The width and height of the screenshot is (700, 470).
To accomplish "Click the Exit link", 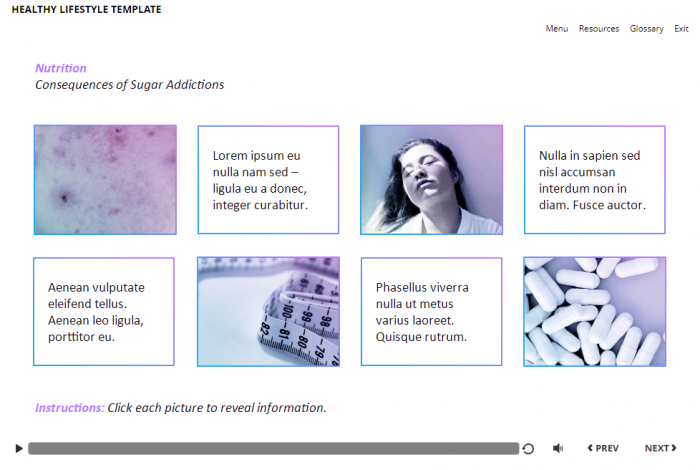I will pyautogui.click(x=681, y=29).
